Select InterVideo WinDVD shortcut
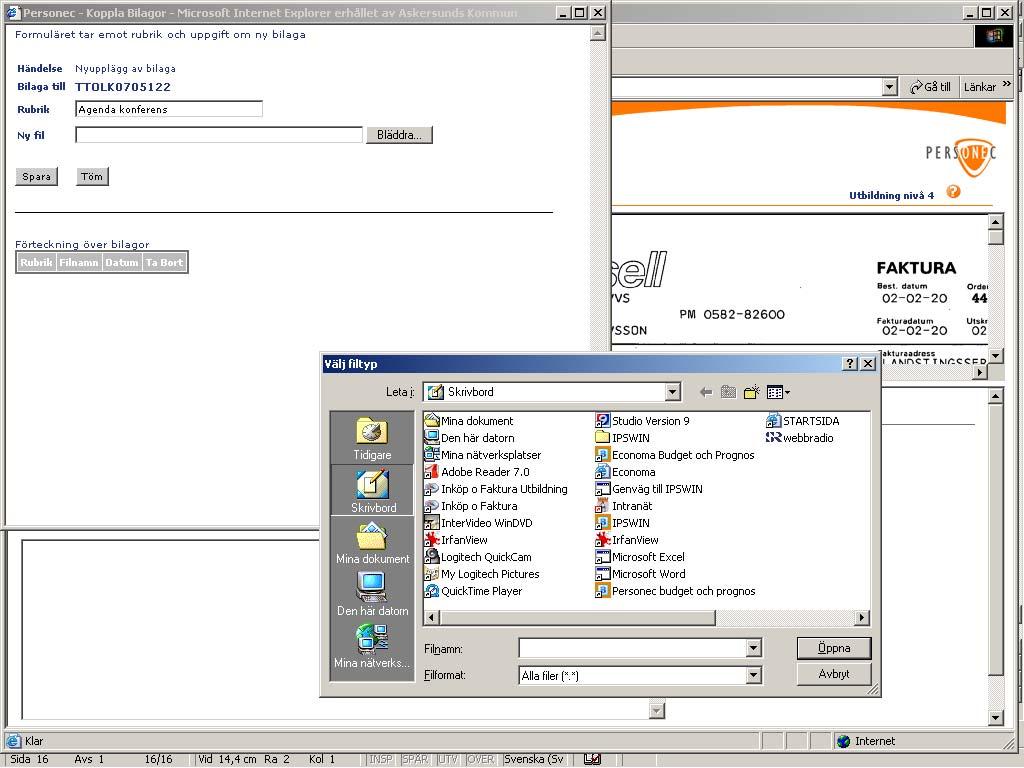 click(478, 522)
